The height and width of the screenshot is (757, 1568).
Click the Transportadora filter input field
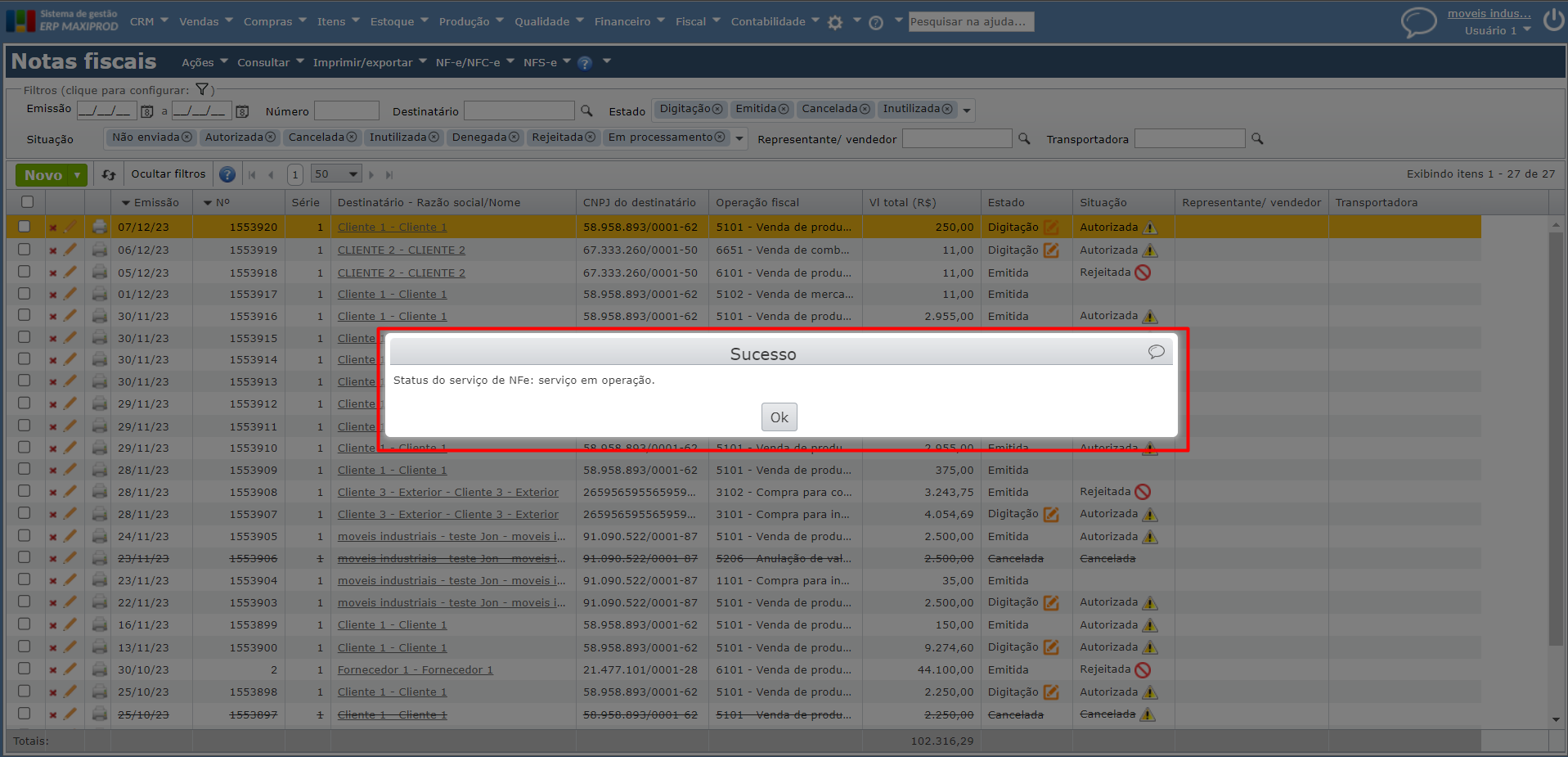click(1190, 139)
